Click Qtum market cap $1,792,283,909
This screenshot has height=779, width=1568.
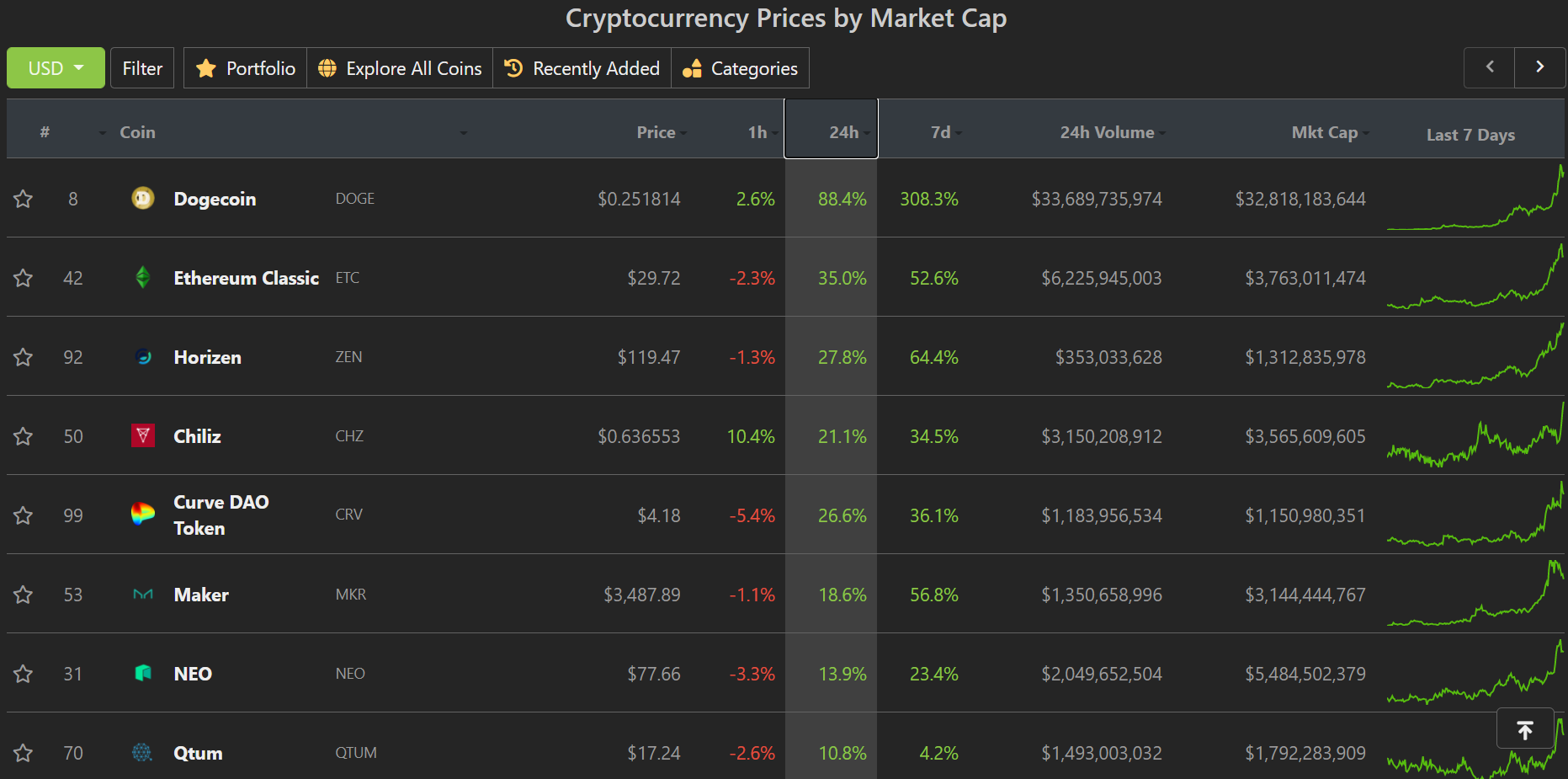pyautogui.click(x=1305, y=753)
